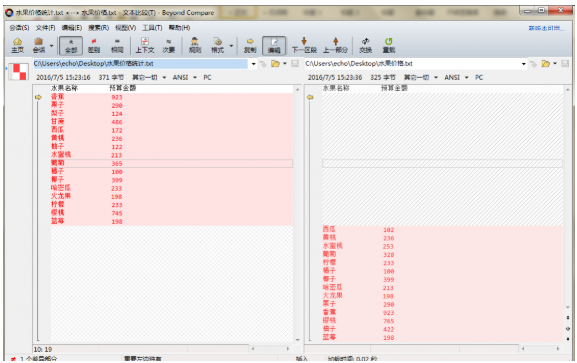Toggle 差别 (Show Differences) display filter
This screenshot has height=363, width=577.
pyautogui.click(x=94, y=45)
